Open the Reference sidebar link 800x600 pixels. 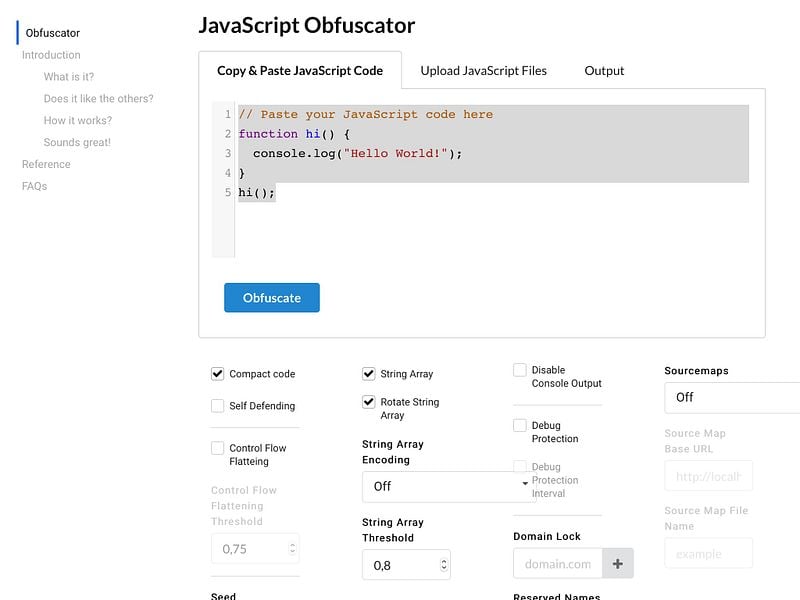click(x=46, y=164)
